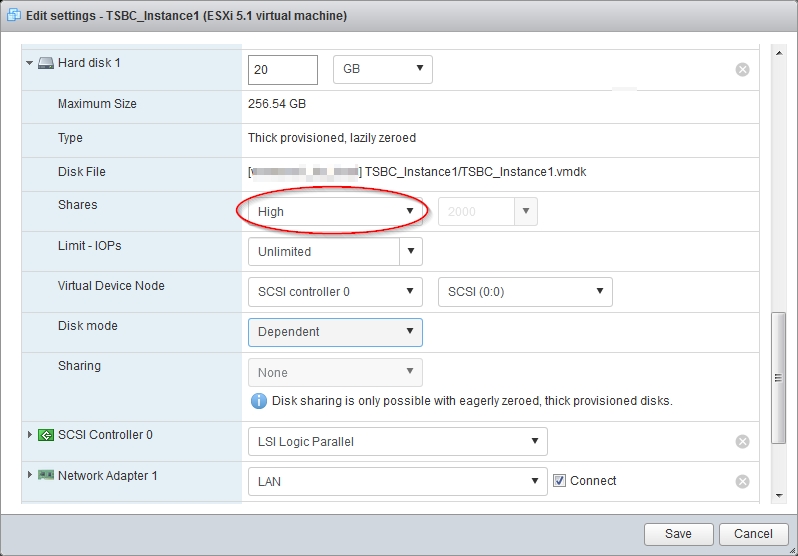This screenshot has width=798, height=556.
Task: Remove Network Adapter 1 with the X icon
Action: 742,481
